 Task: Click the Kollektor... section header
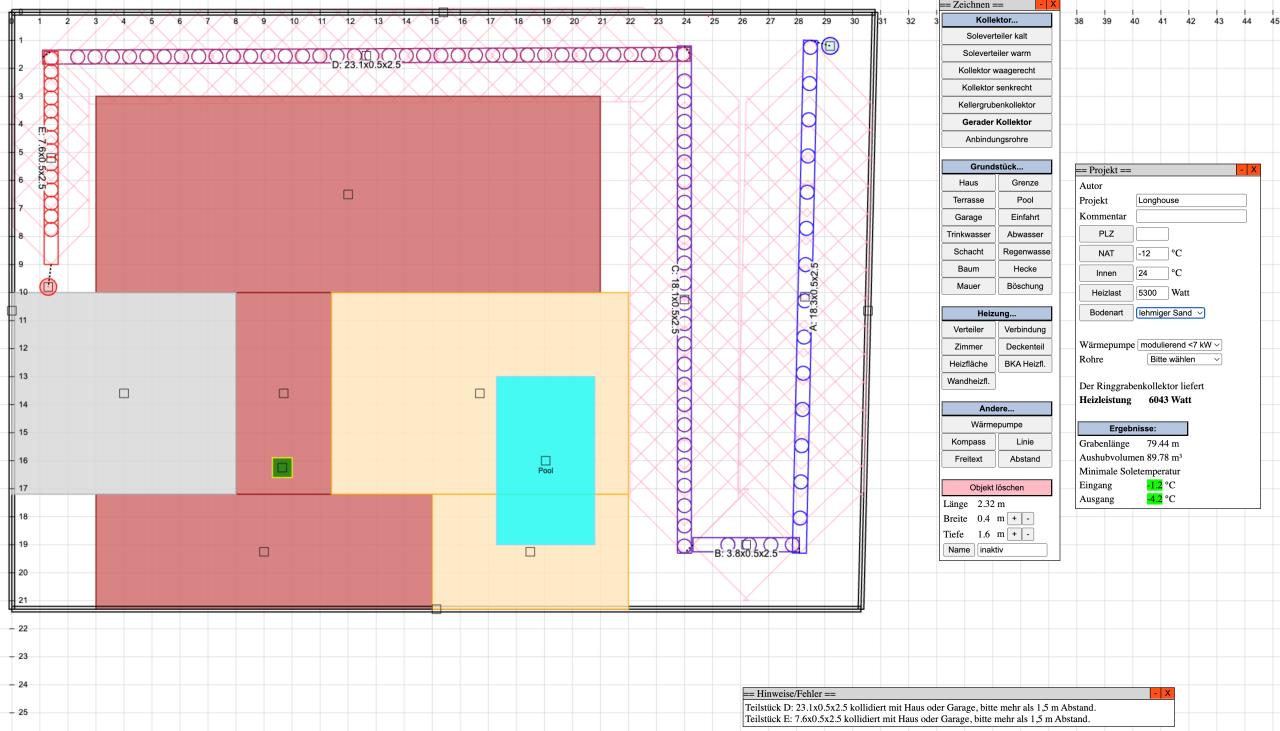coord(997,19)
